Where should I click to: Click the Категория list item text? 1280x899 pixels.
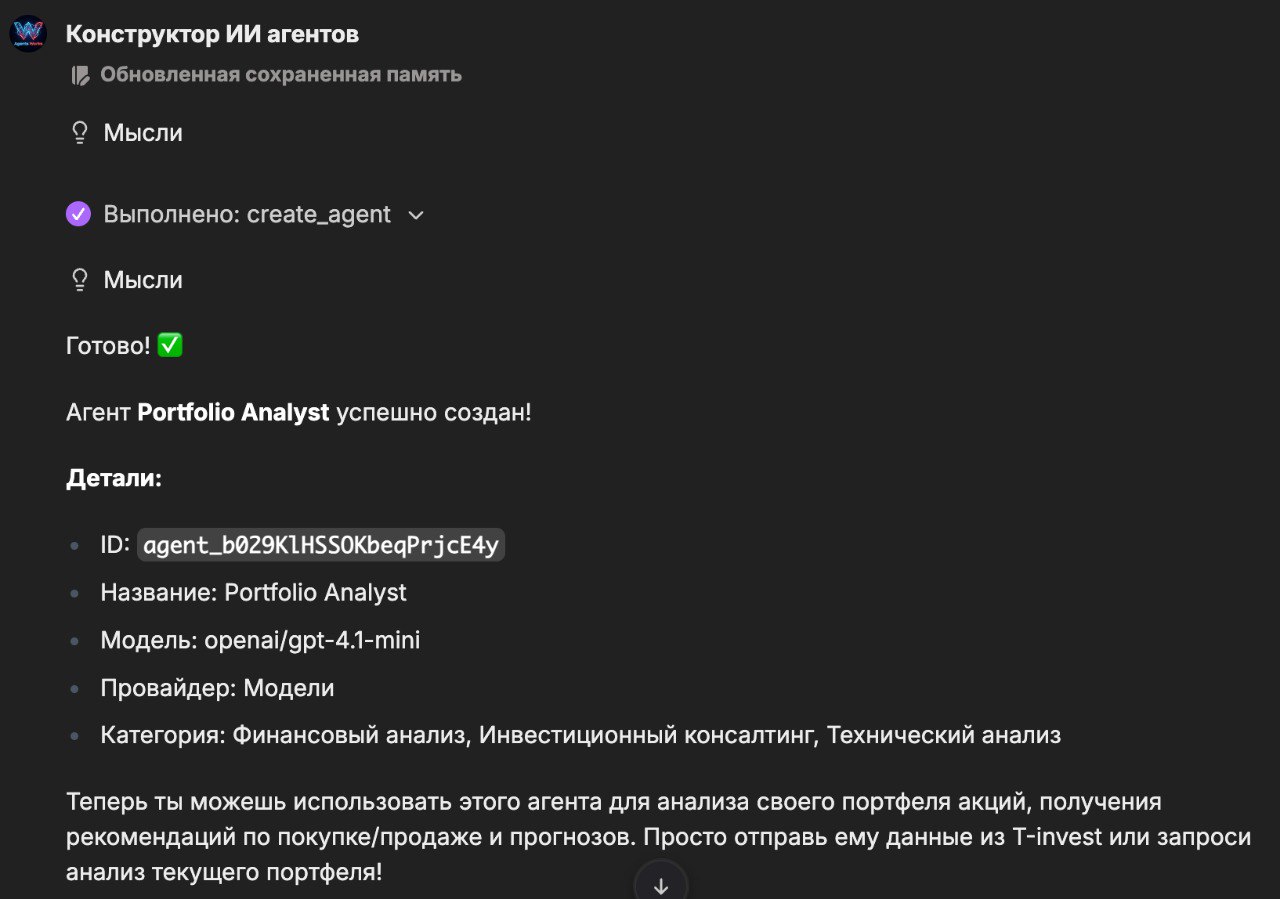click(580, 735)
